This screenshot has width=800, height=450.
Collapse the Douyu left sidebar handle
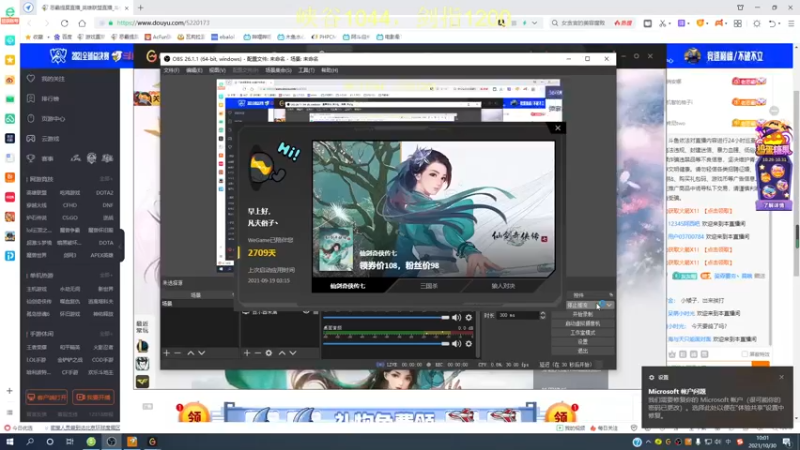121,246
